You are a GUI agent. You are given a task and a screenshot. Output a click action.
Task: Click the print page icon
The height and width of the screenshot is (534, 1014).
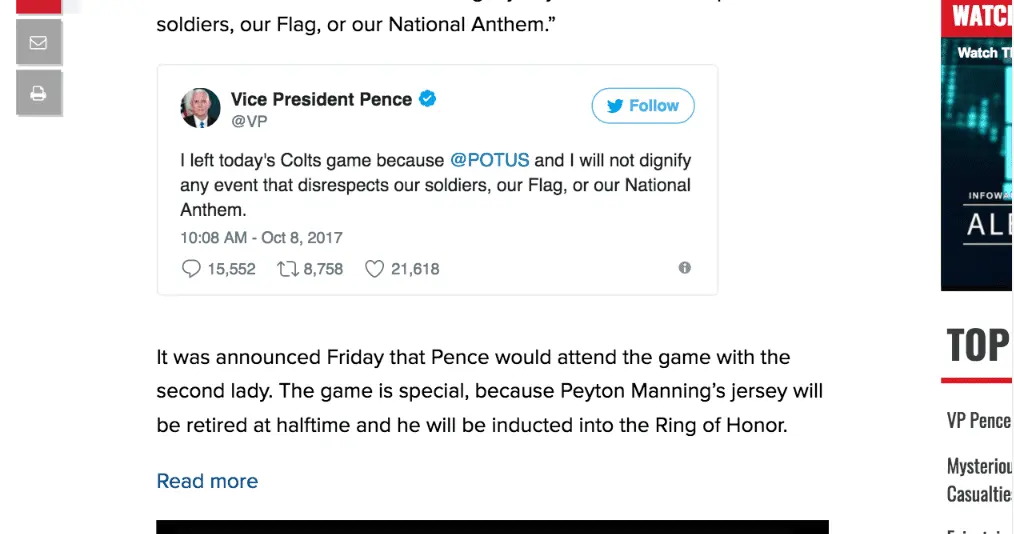[39, 93]
